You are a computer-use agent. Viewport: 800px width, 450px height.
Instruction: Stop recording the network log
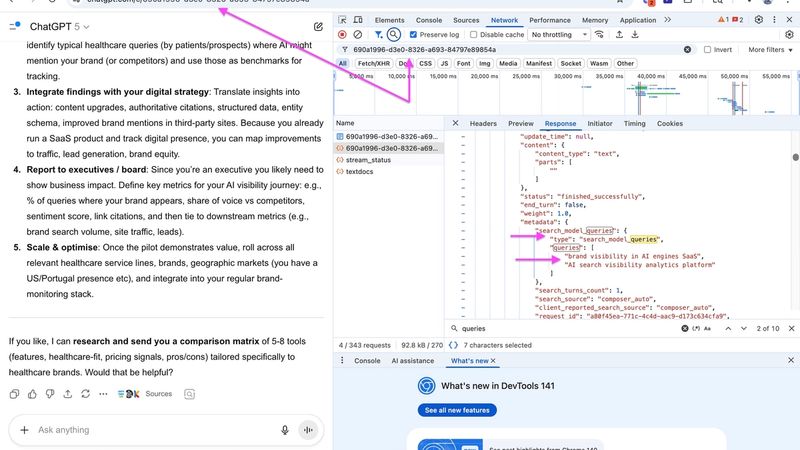pyautogui.click(x=342, y=35)
